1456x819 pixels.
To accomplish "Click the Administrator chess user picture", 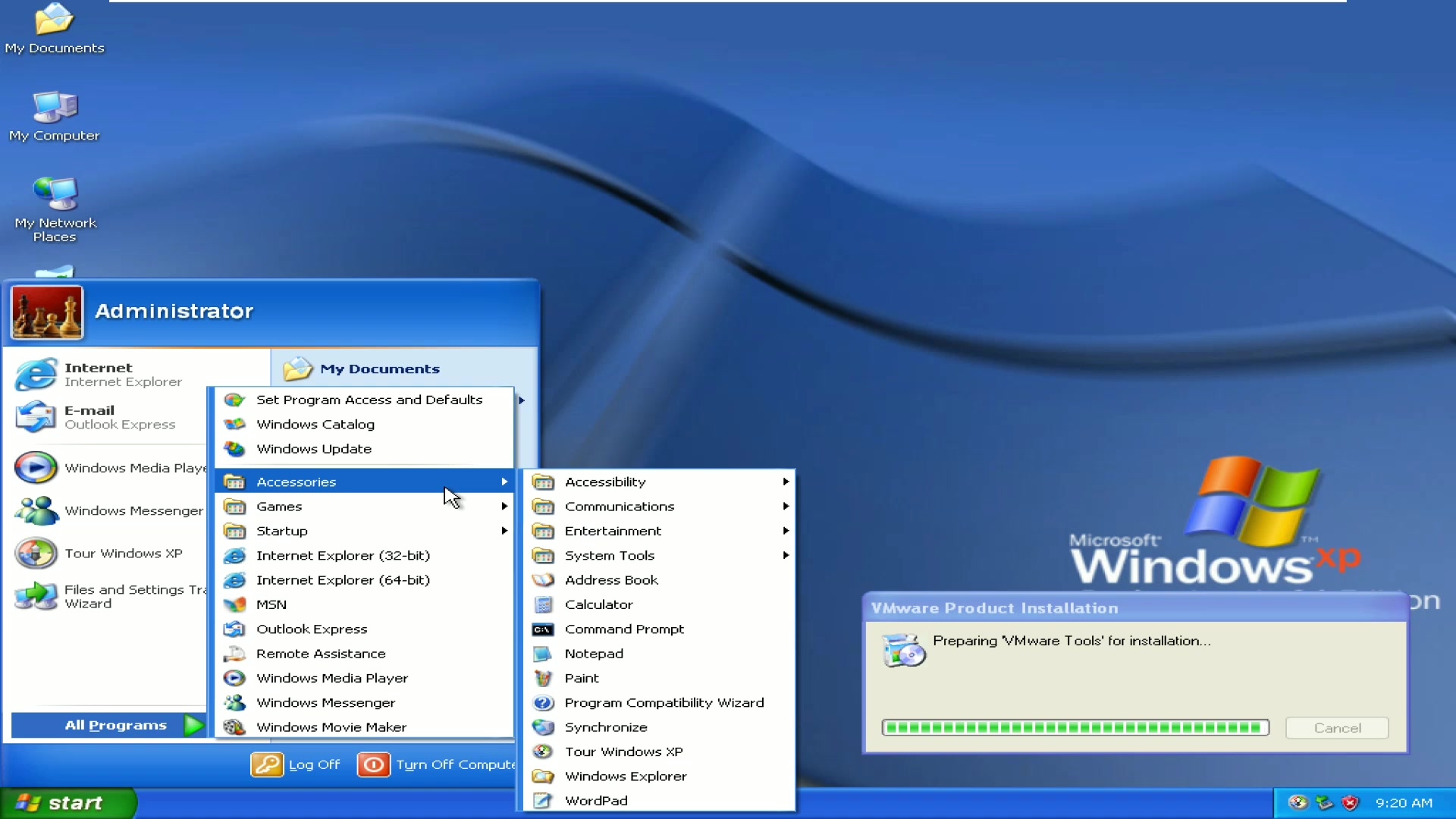I will pyautogui.click(x=46, y=312).
